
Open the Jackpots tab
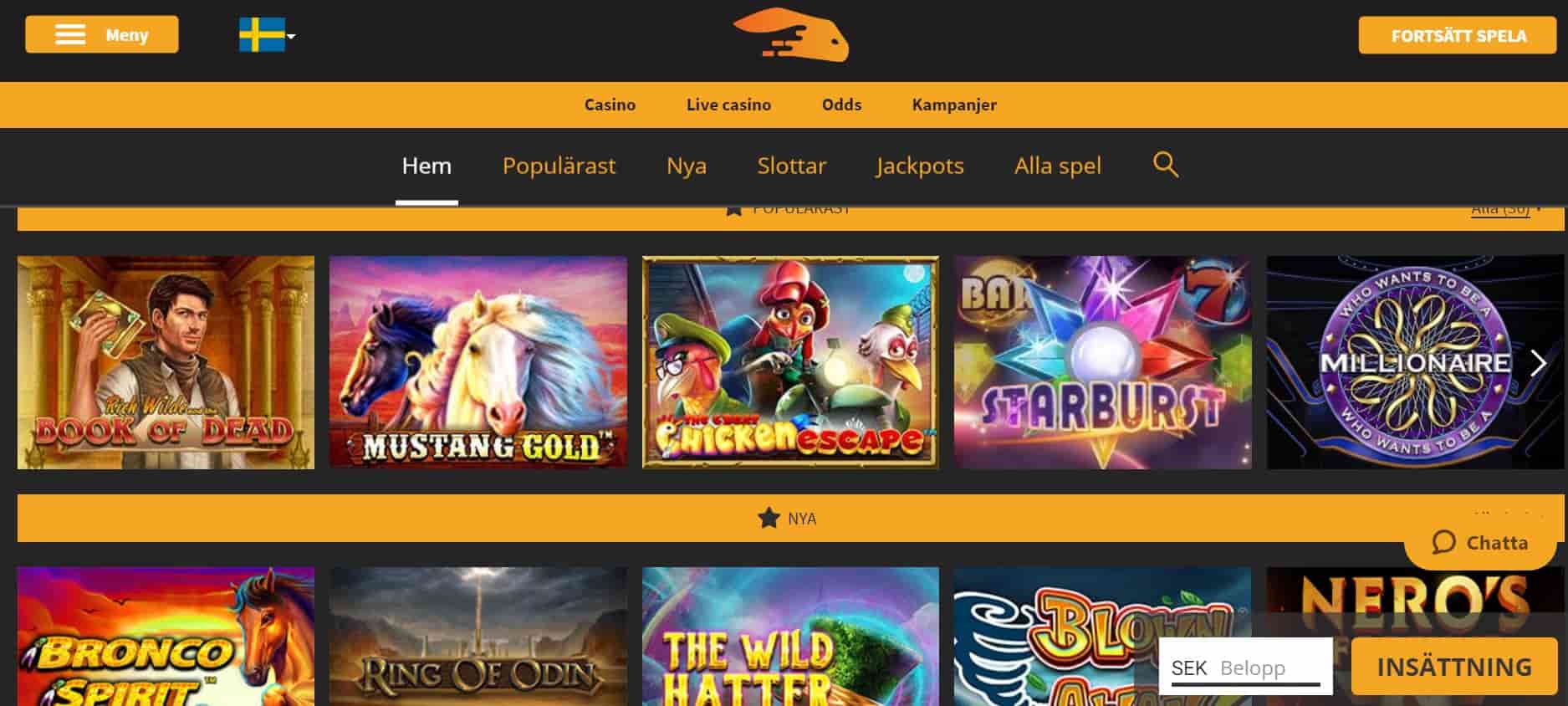point(920,166)
